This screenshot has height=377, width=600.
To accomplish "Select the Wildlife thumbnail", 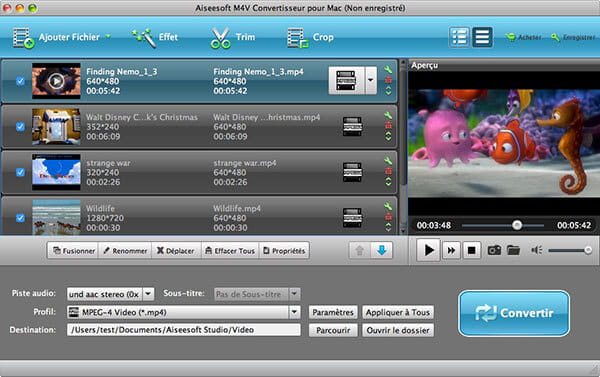I will 56,217.
